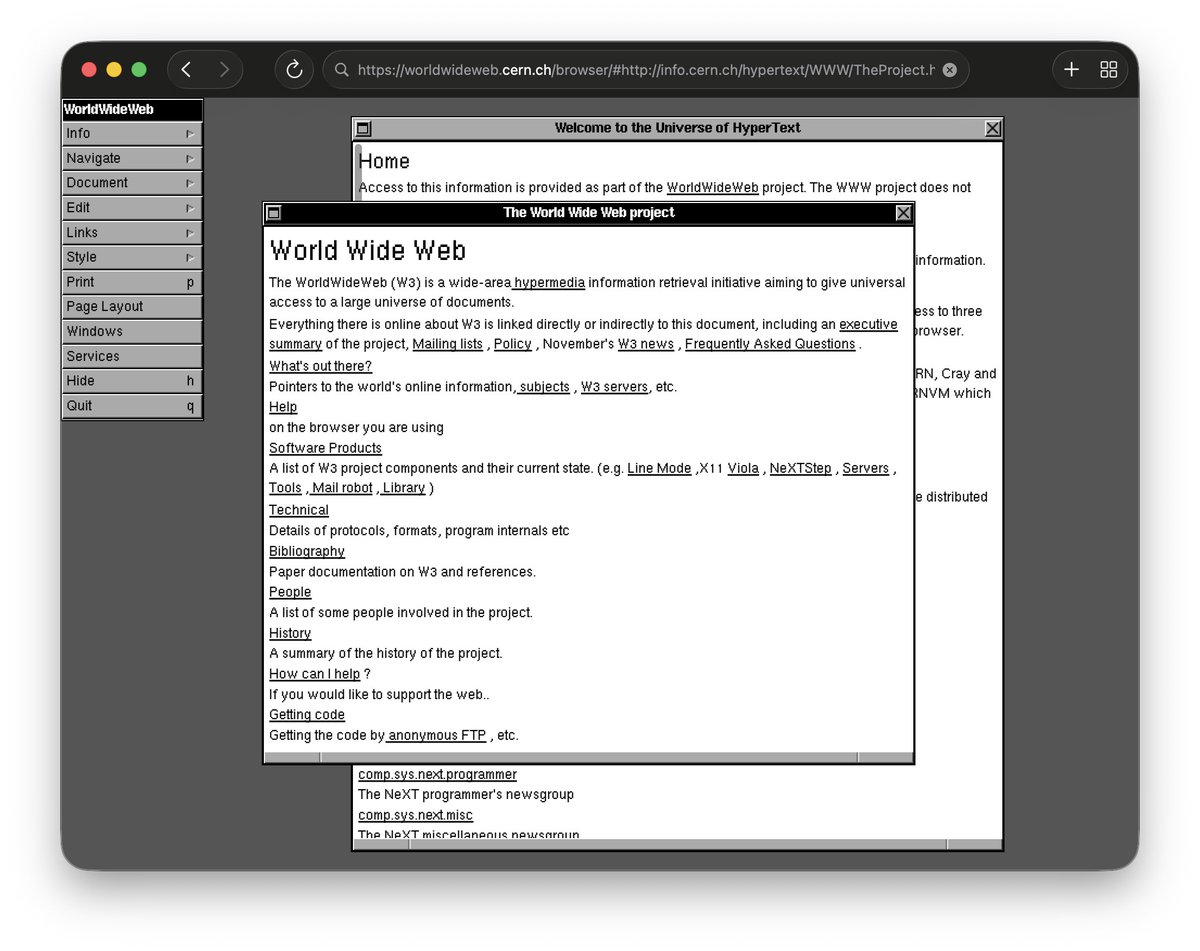This screenshot has width=1200, height=951.
Task: Open the NeXTStep link
Action: [800, 468]
